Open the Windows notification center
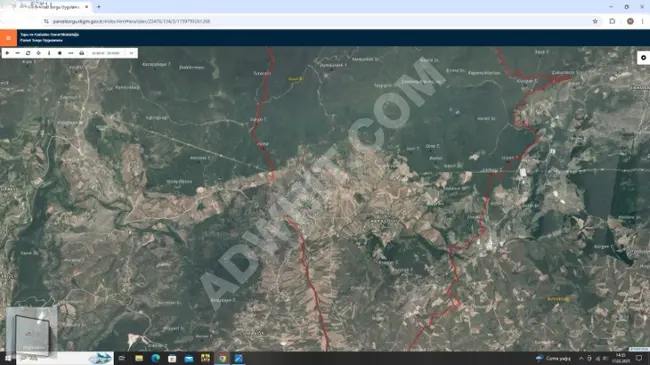 [x=639, y=358]
